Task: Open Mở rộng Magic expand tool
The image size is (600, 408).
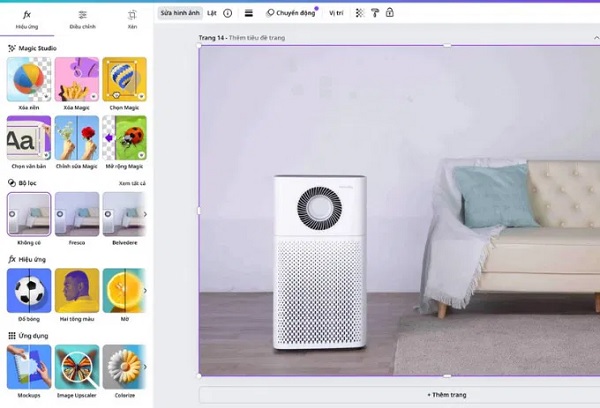Action: [x=124, y=137]
